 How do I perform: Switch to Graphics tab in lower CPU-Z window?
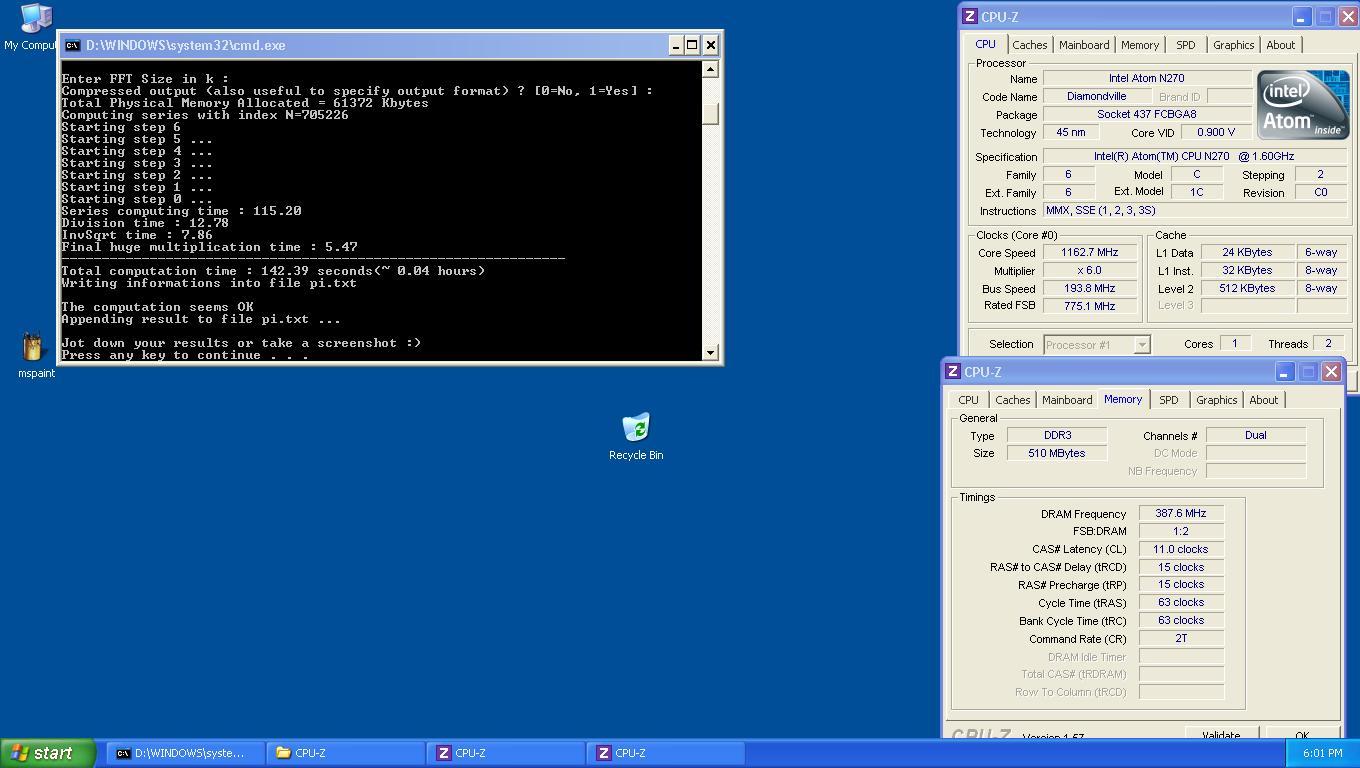[x=1216, y=400]
